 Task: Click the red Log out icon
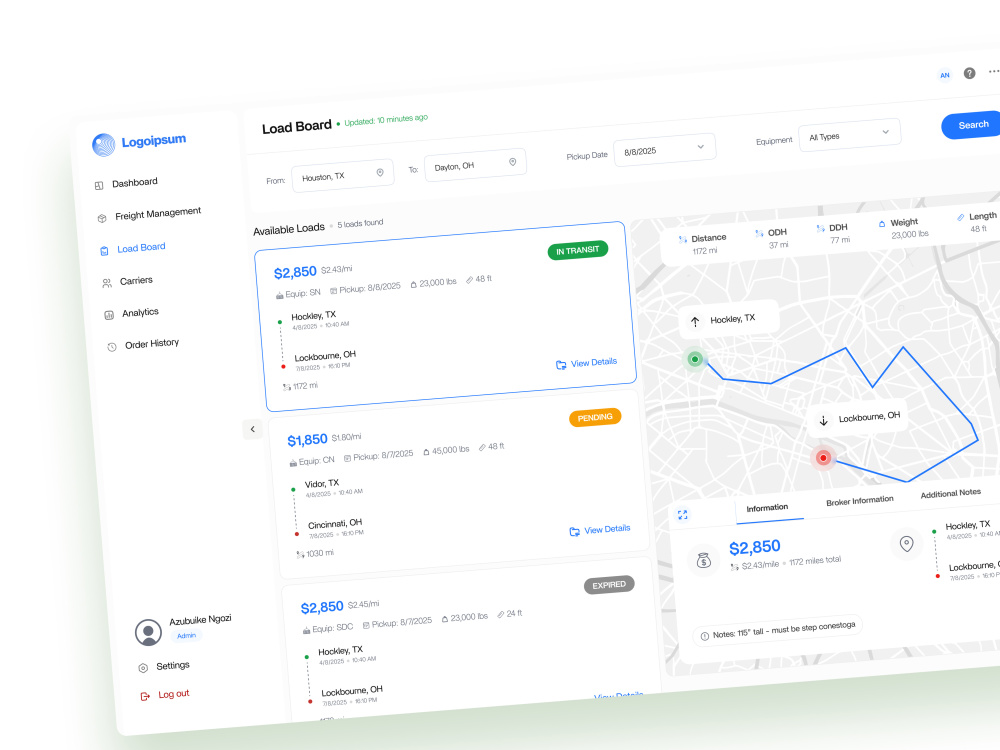point(145,696)
